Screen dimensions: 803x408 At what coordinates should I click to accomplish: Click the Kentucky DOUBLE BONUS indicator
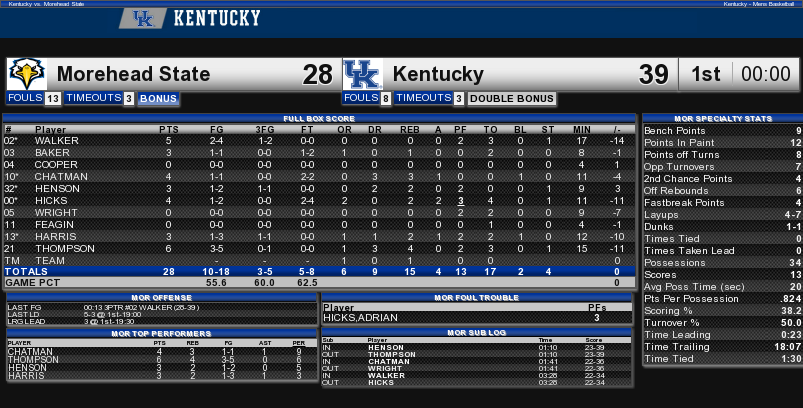coord(511,99)
